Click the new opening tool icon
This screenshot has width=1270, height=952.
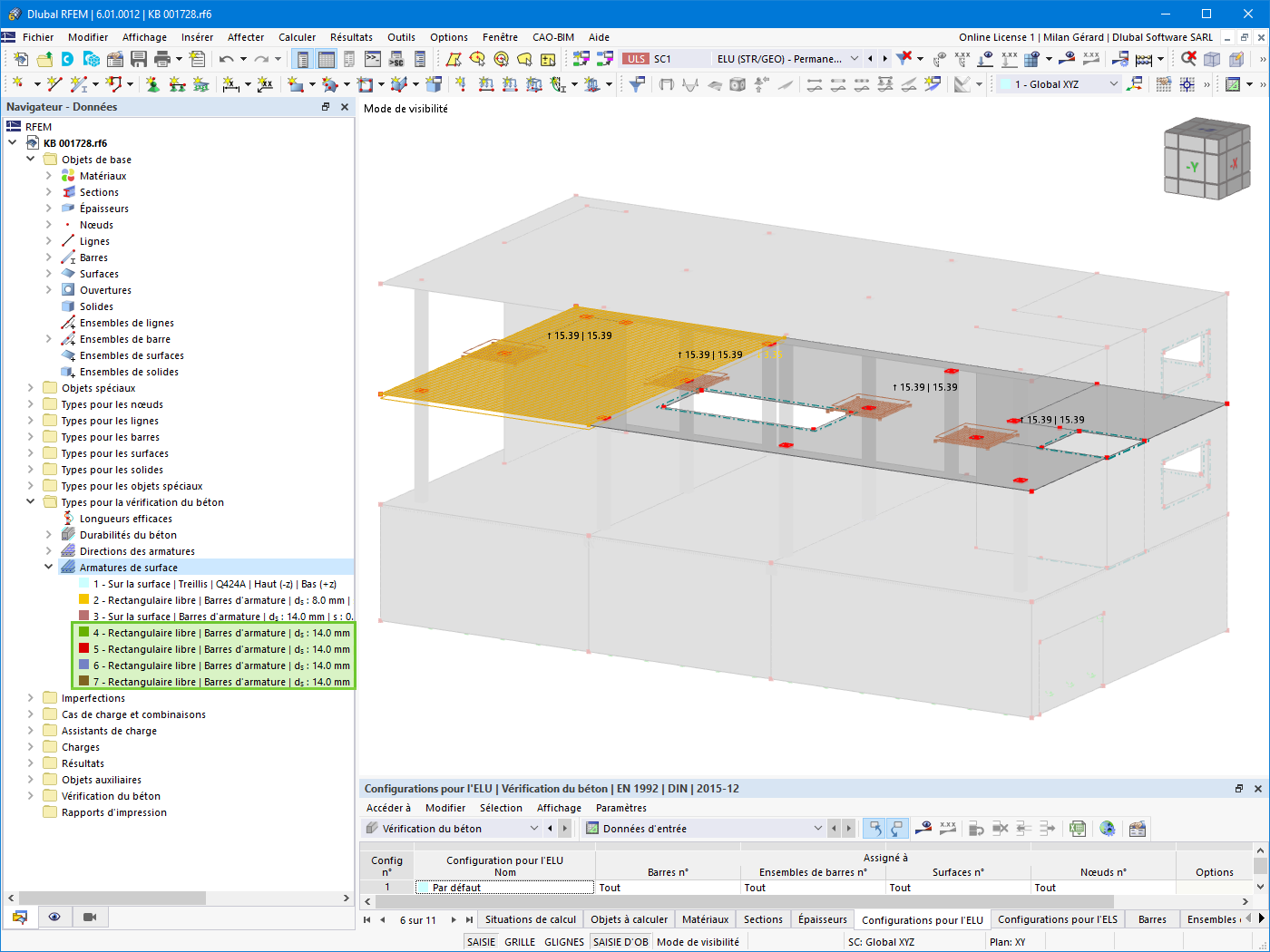click(365, 83)
